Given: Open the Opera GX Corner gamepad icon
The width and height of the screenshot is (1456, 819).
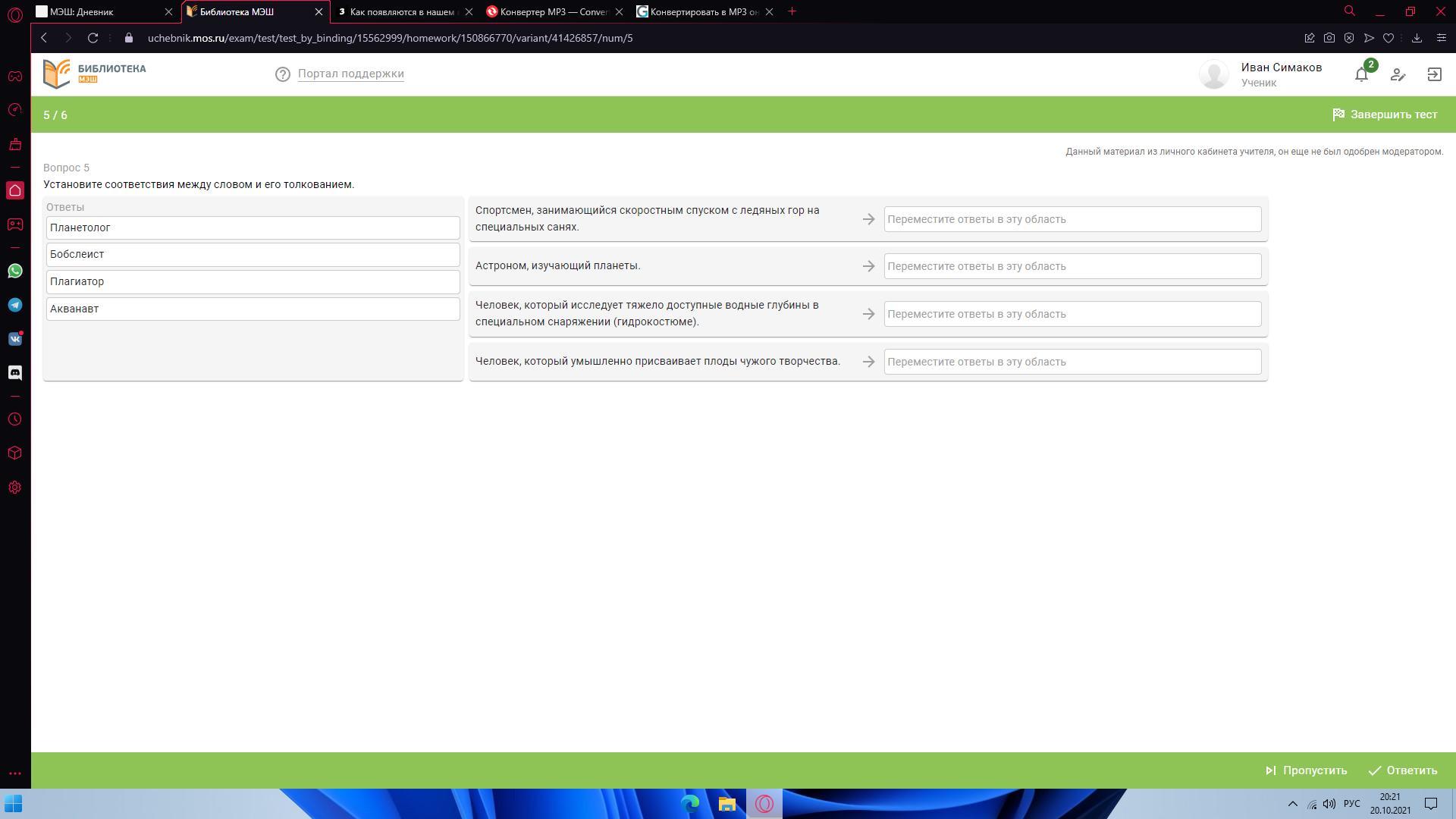Looking at the screenshot, I should pos(15,76).
